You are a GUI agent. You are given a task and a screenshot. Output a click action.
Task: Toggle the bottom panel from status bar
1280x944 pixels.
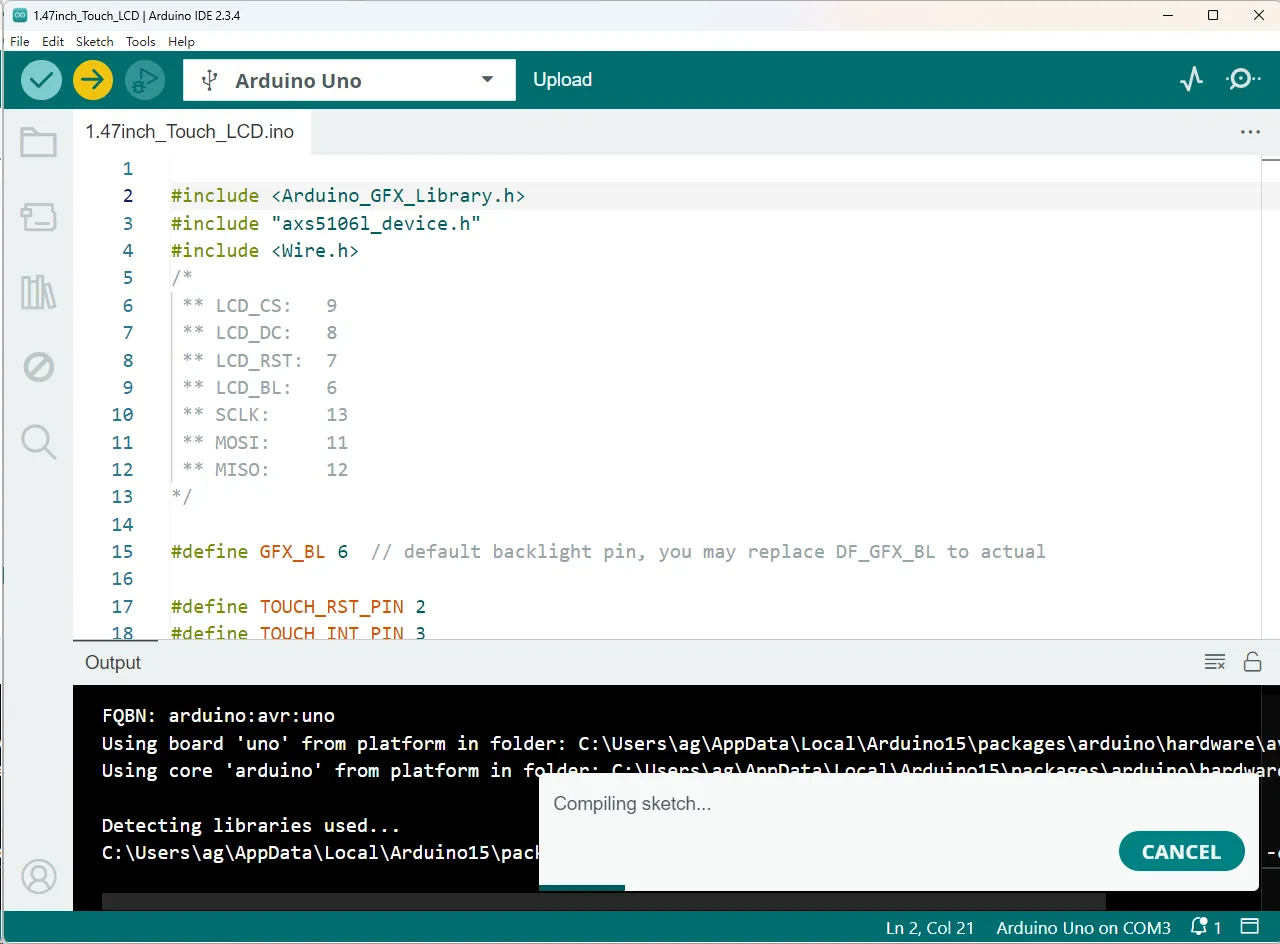[x=1250, y=927]
